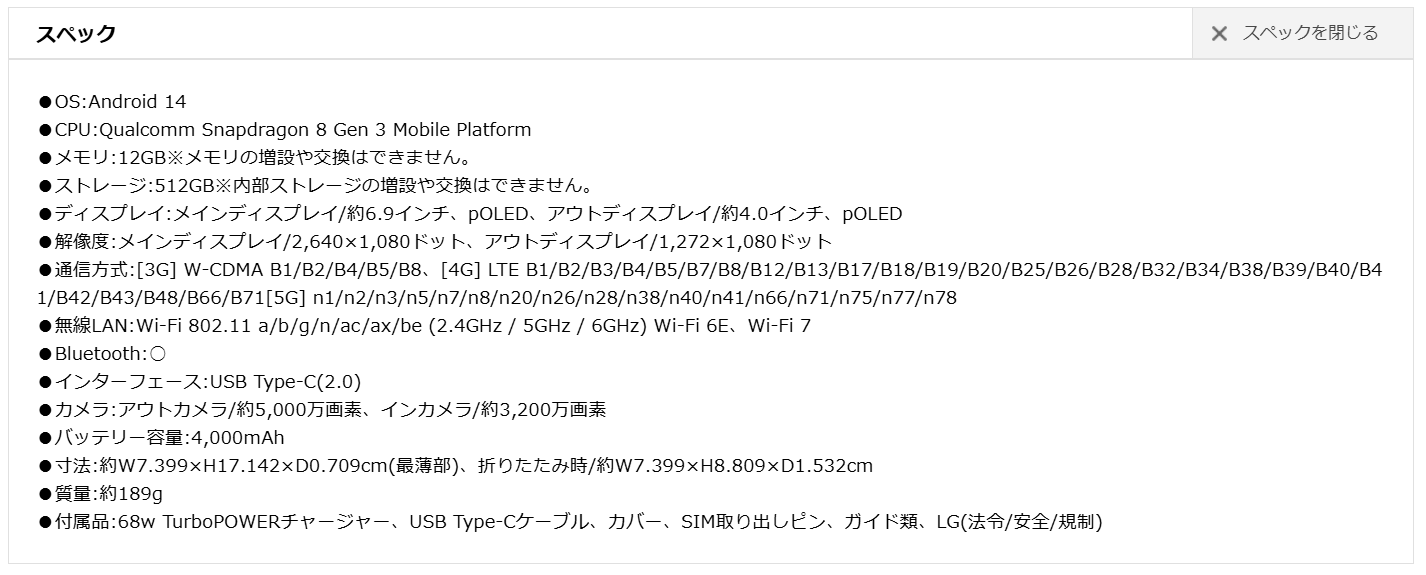
Task: Click the ストレージ:512GB spec line
Action: 316,185
